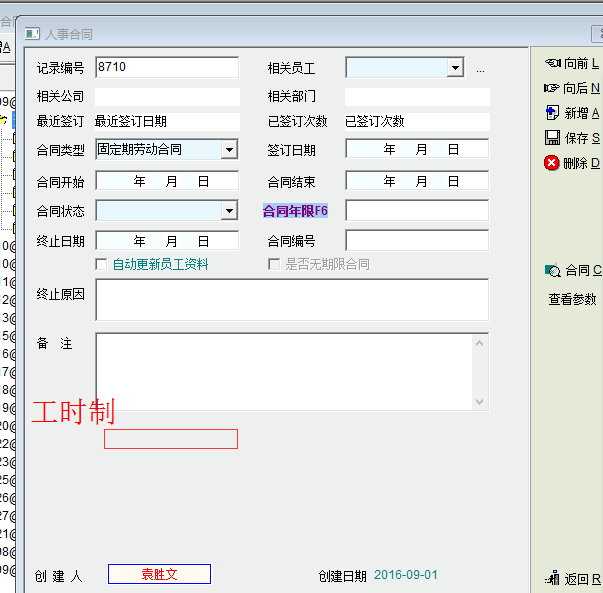Click the red 删除 (delete) icon
This screenshot has height=593, width=603.
point(552,163)
